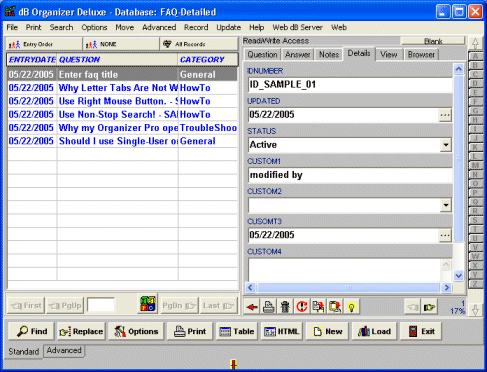Select row Use Right Mouse Button
Screen dimensions: 487x372
click(x=122, y=101)
